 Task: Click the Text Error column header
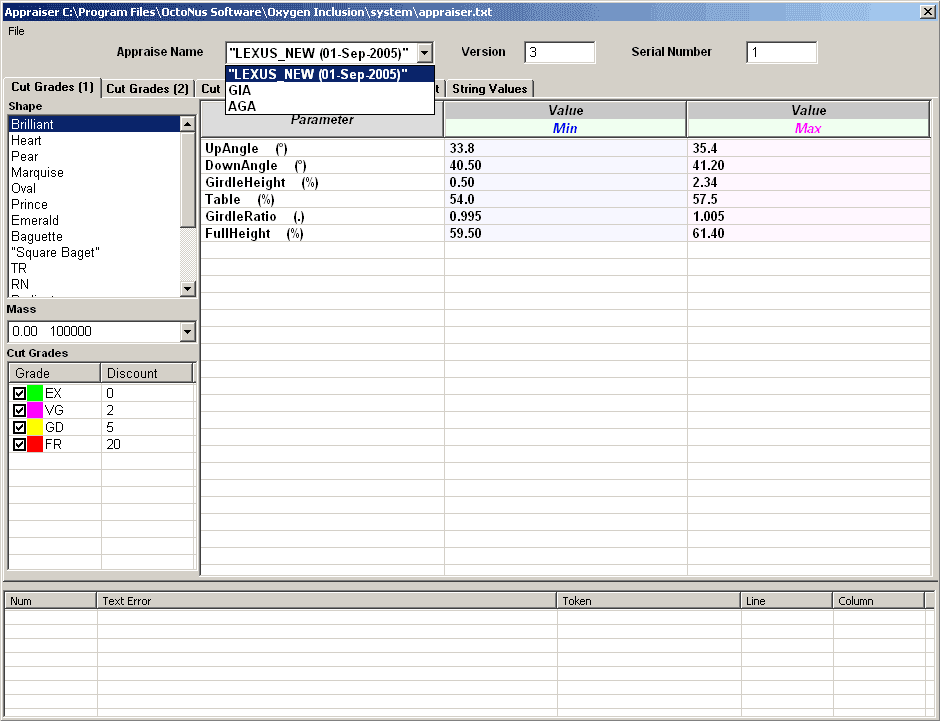click(326, 601)
